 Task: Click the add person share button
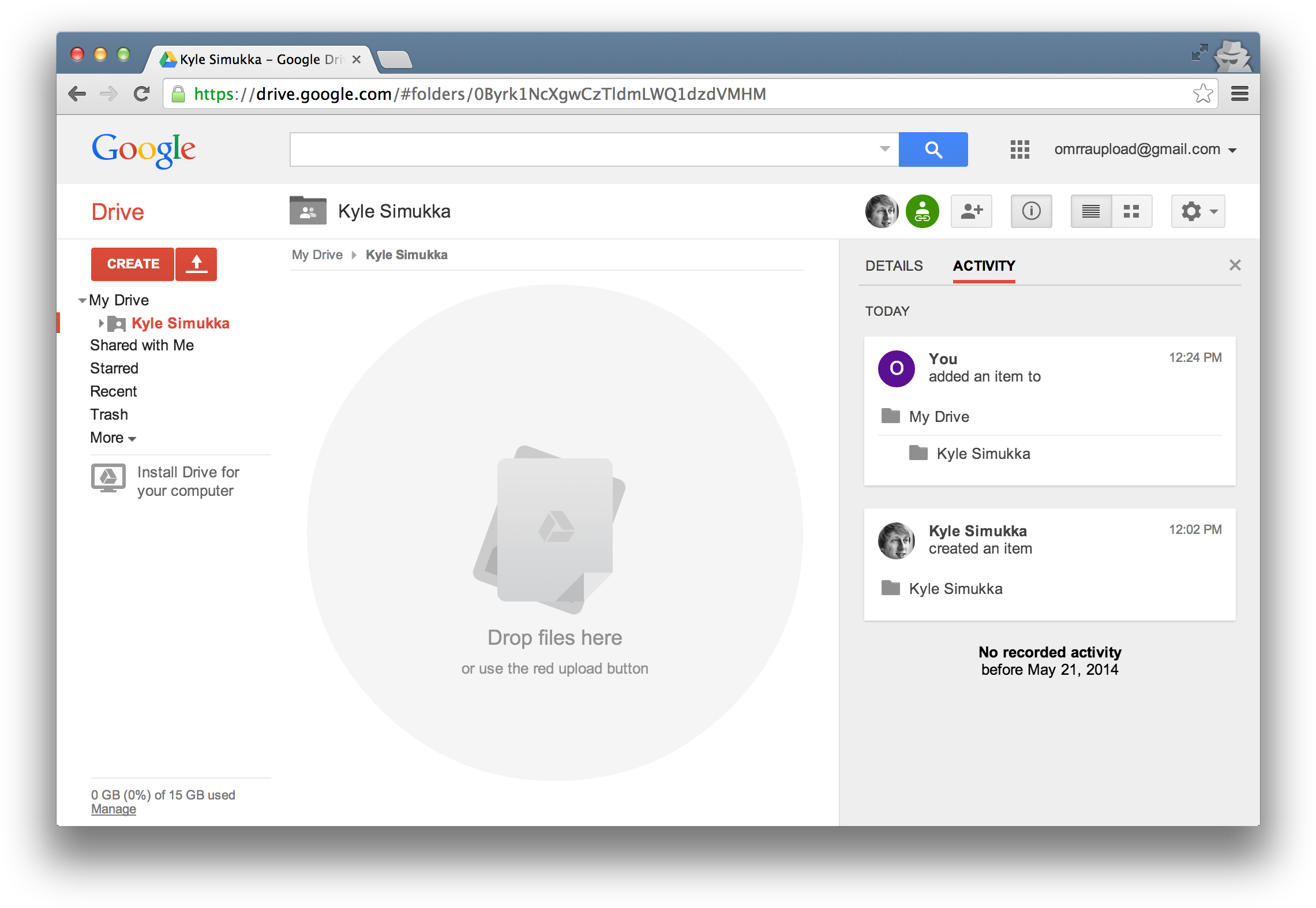[972, 211]
